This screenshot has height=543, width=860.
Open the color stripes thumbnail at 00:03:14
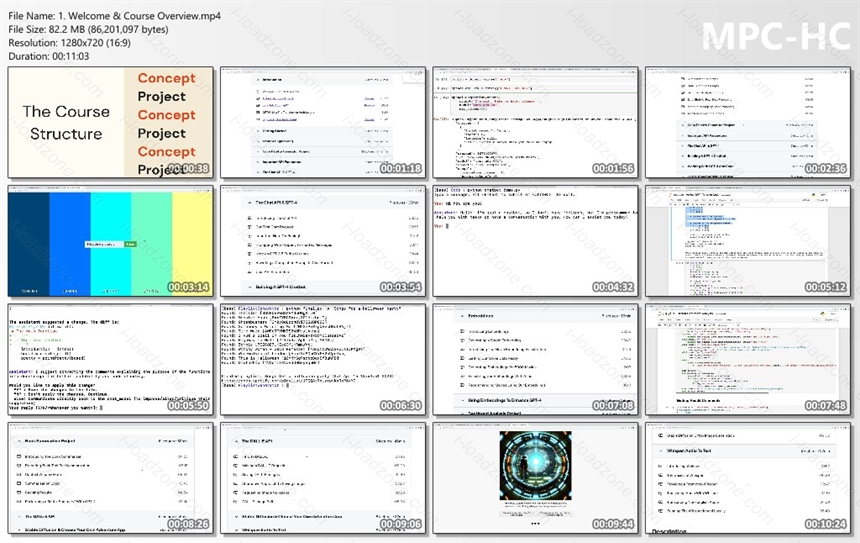tap(110, 241)
